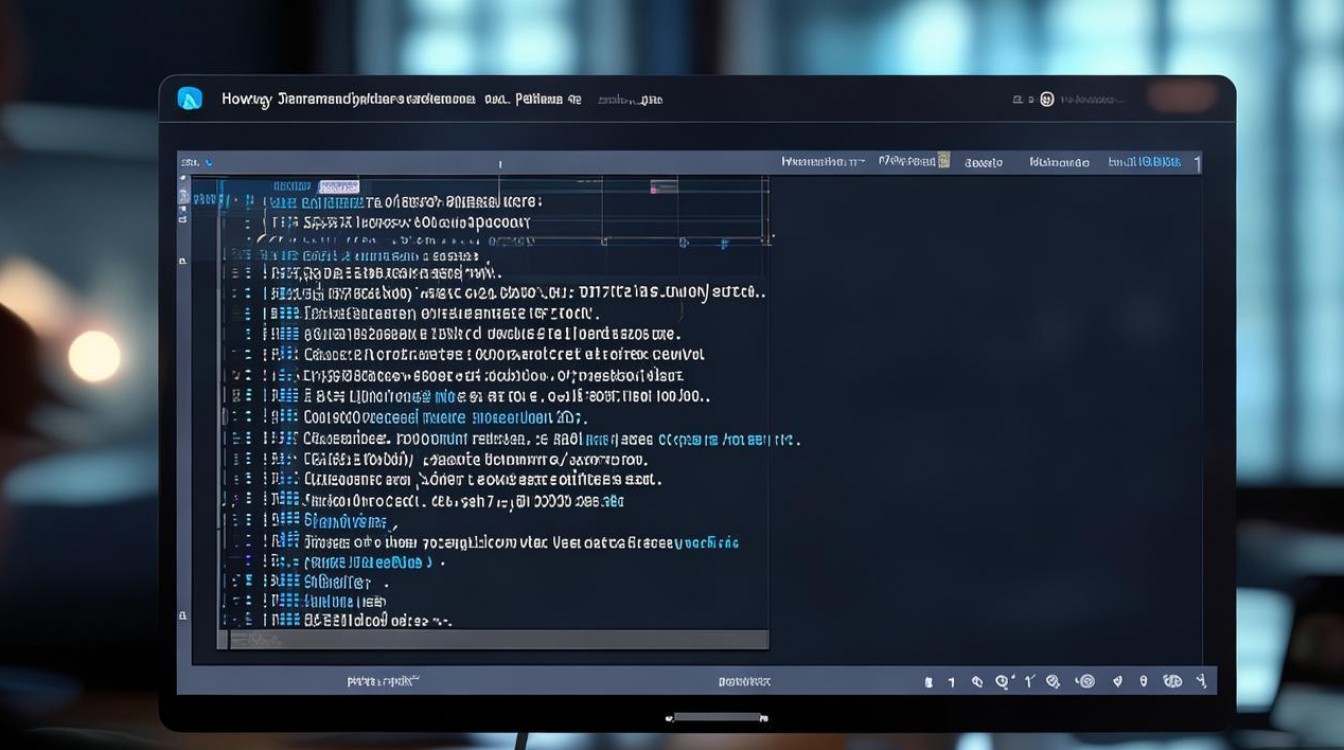Click the first toolbar label right of center
This screenshot has height=750, width=1344.
pyautogui.click(x=824, y=161)
